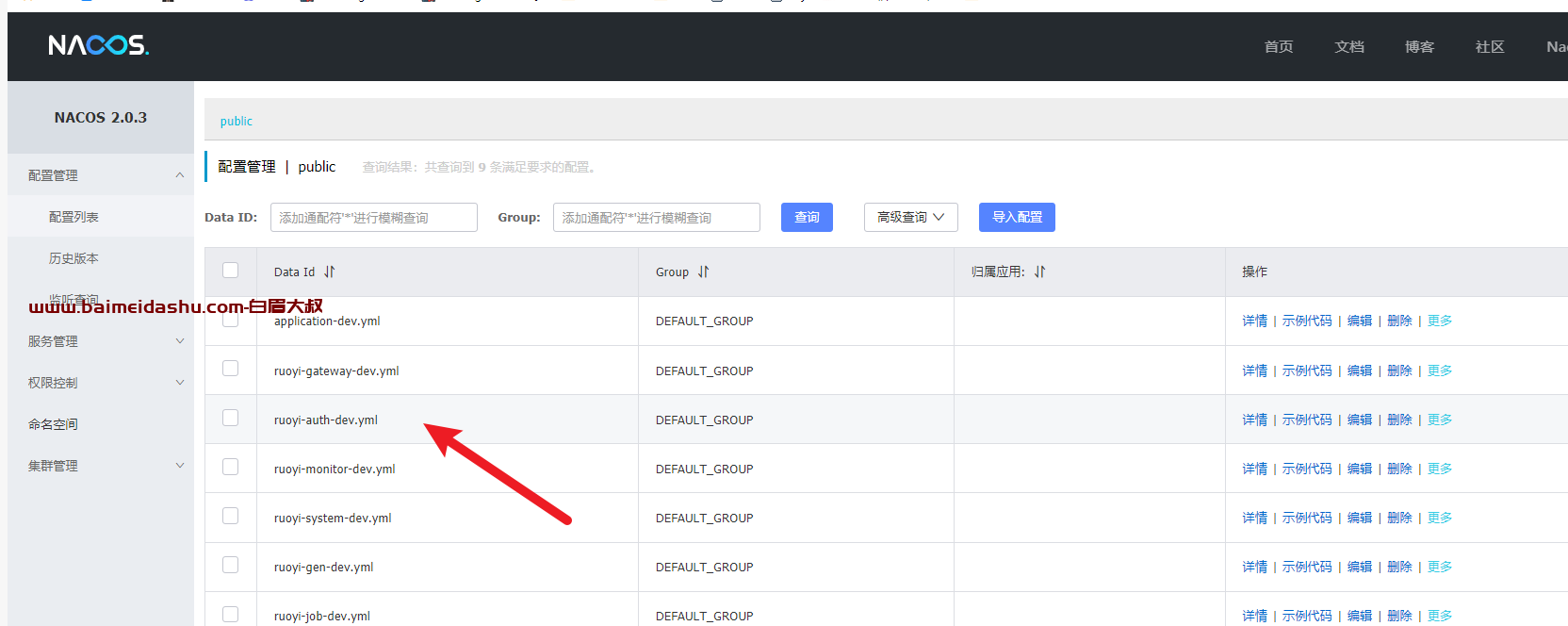Open 示例代码 for ruoyi-auth-dev.yml

(x=1307, y=420)
